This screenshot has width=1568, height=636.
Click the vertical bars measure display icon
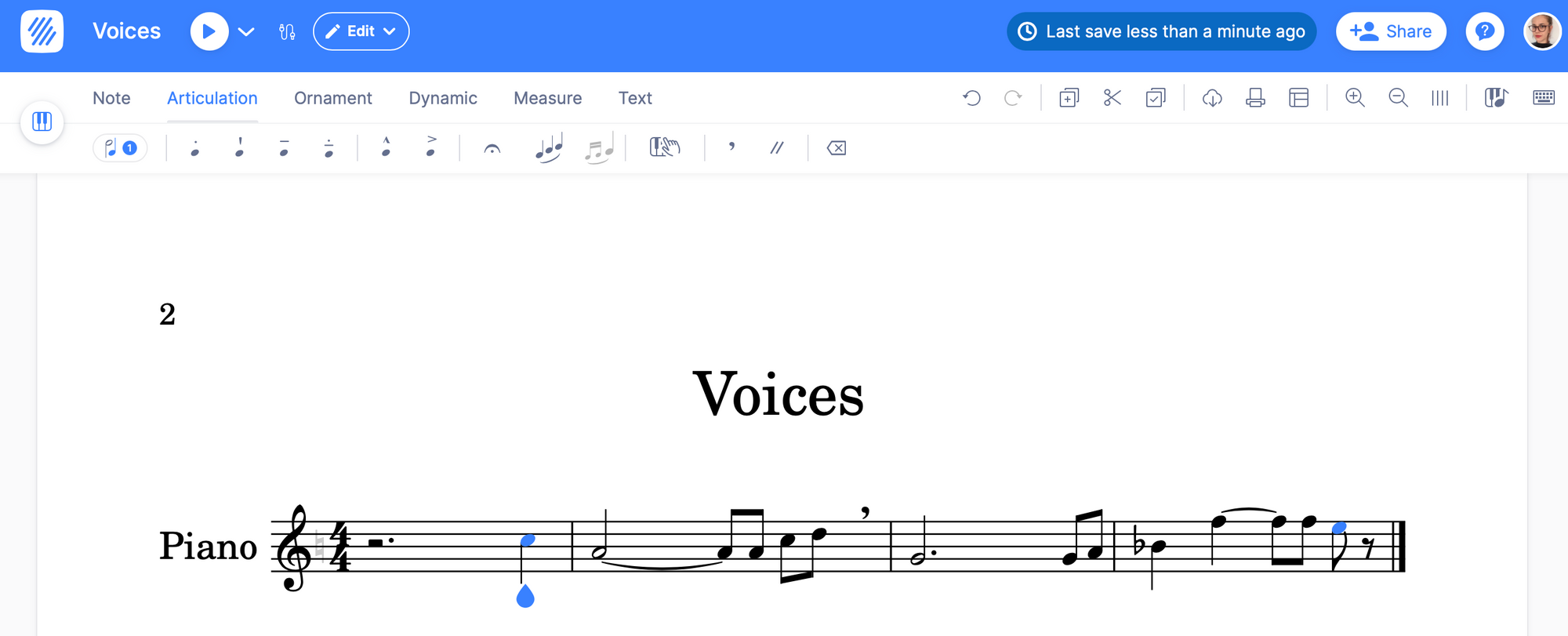[1440, 98]
